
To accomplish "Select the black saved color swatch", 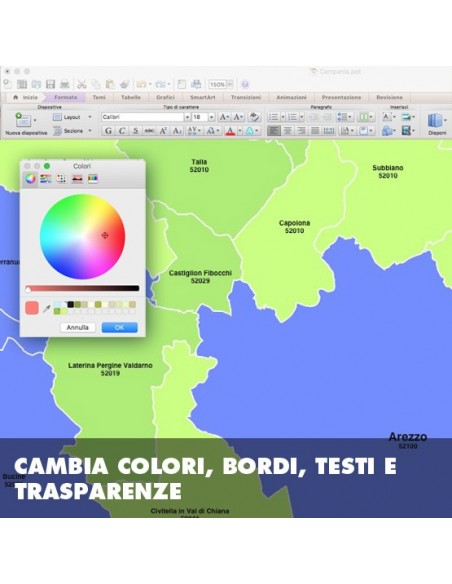I will (x=70, y=305).
